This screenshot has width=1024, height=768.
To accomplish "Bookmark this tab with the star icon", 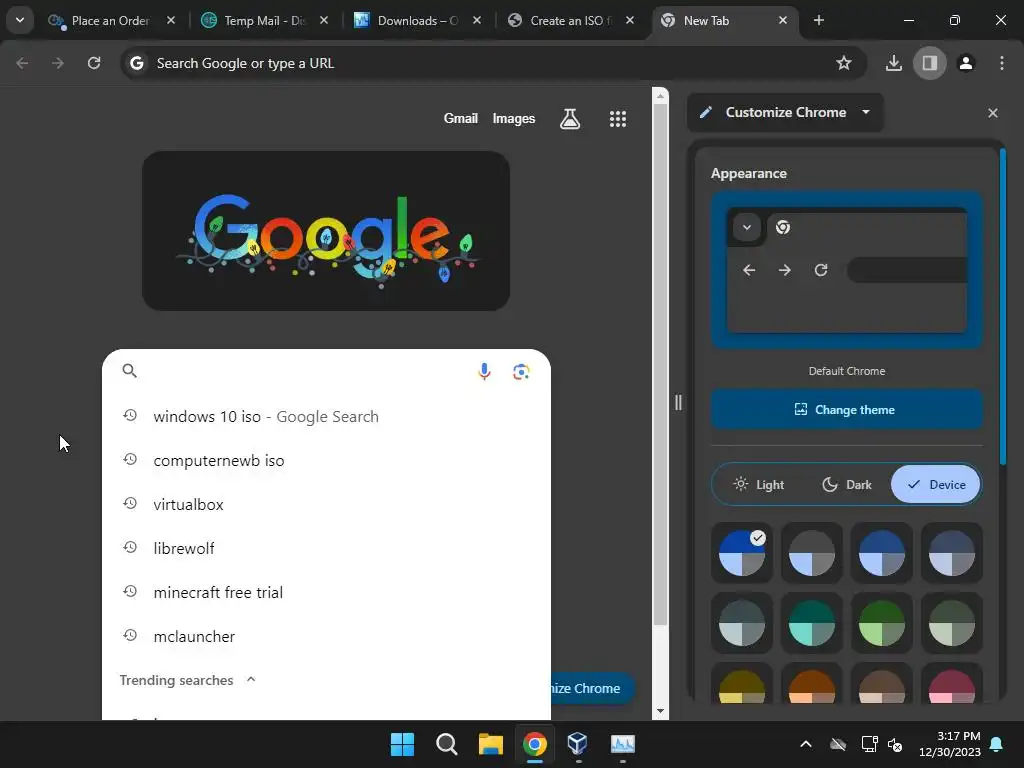I will pyautogui.click(x=844, y=63).
